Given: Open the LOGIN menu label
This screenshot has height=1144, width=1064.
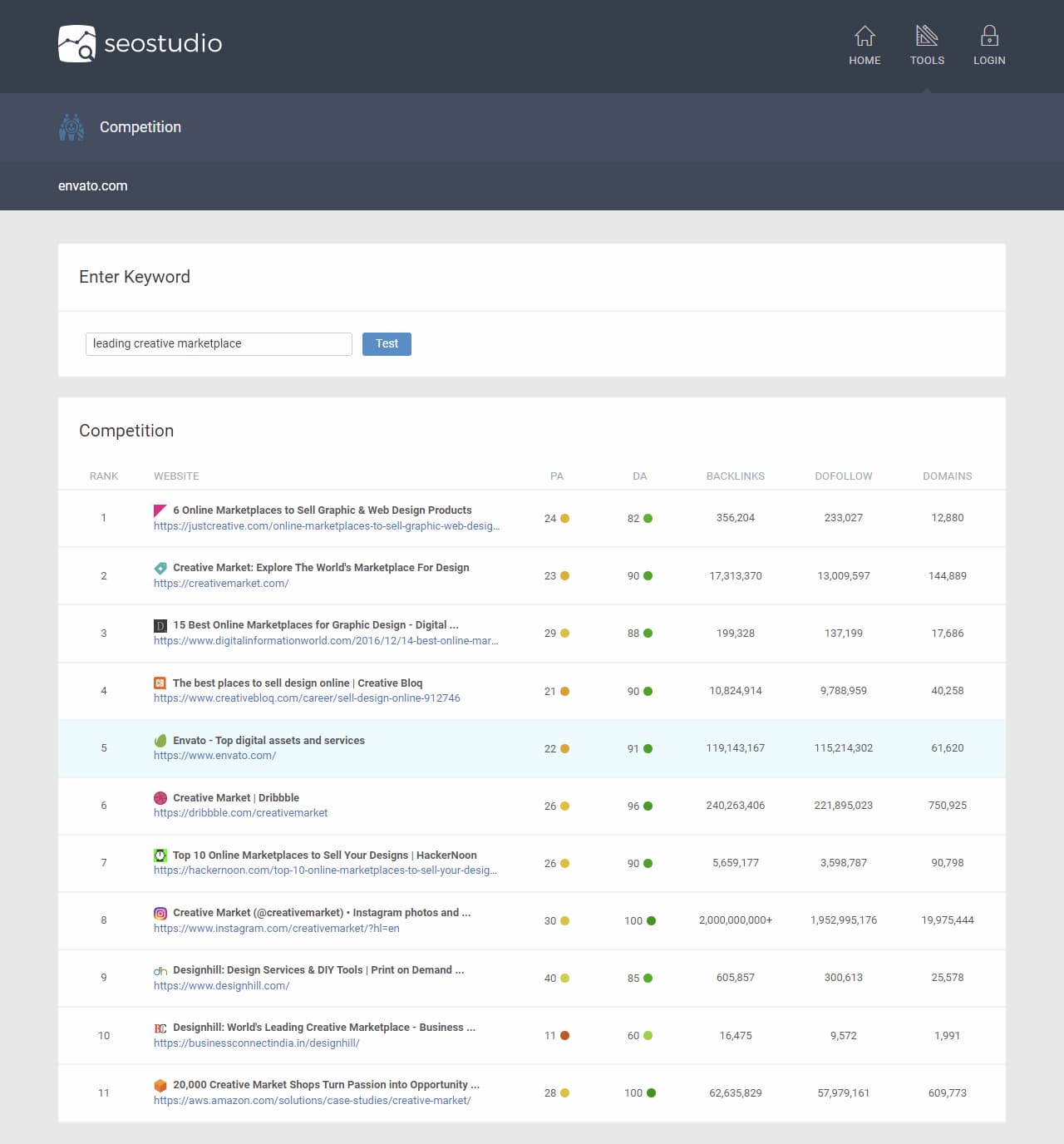Looking at the screenshot, I should [989, 61].
